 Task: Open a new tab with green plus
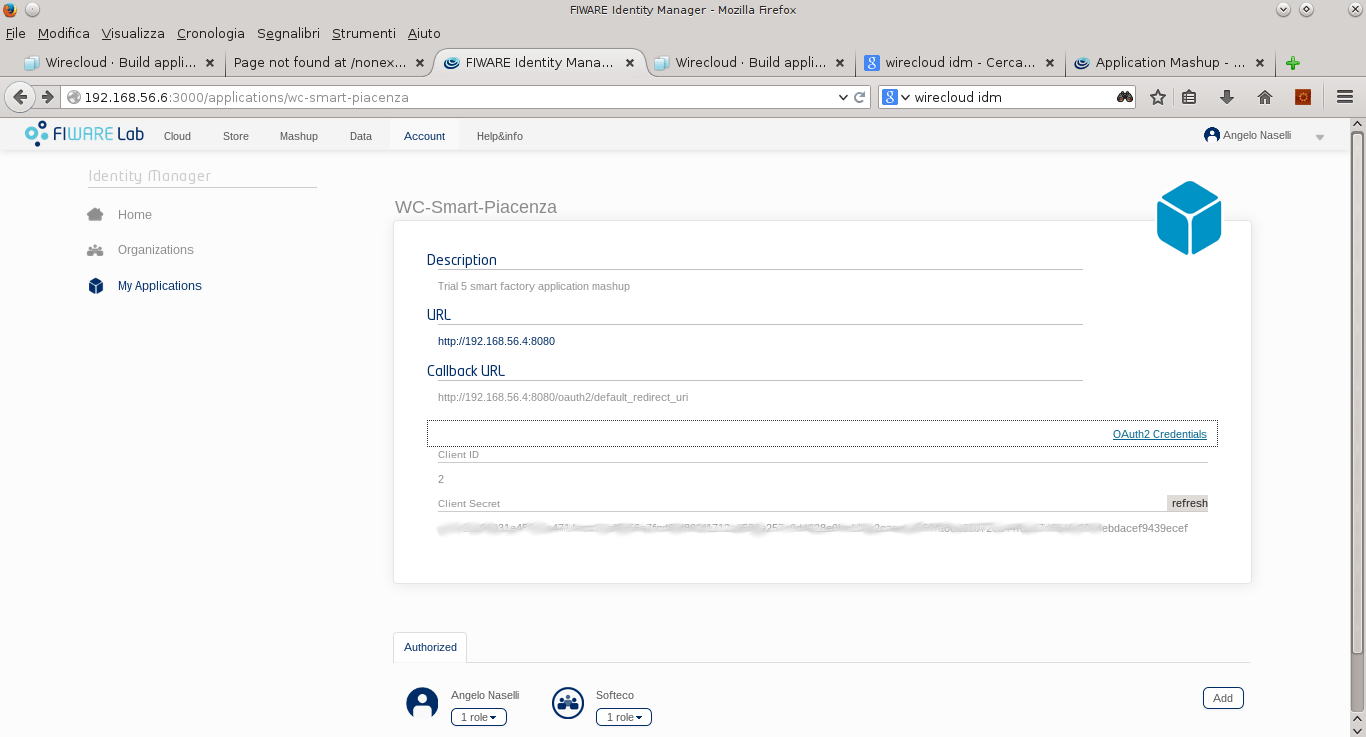pos(1293,63)
